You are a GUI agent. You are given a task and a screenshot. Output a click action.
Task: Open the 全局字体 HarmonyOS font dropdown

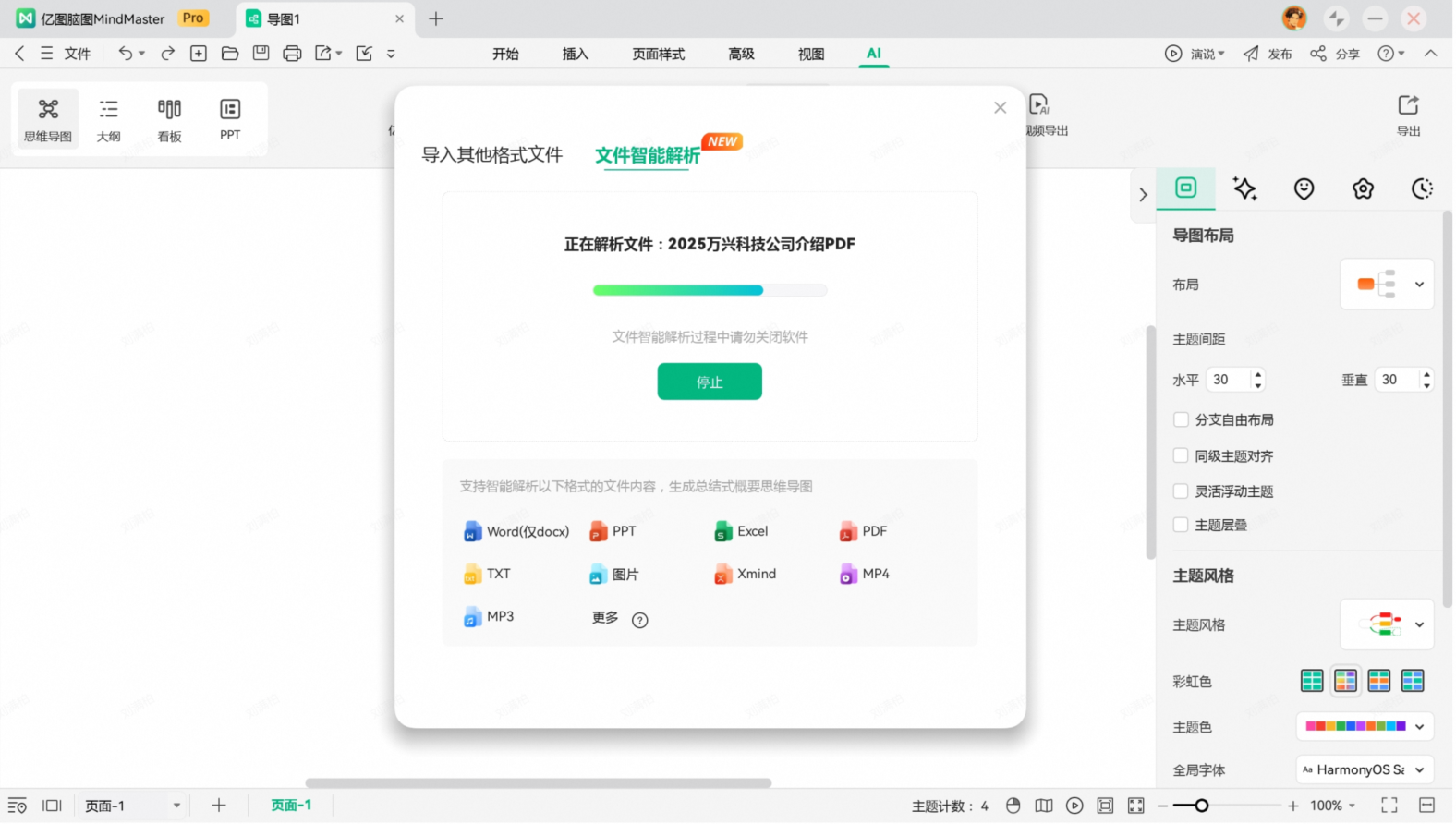point(1365,770)
